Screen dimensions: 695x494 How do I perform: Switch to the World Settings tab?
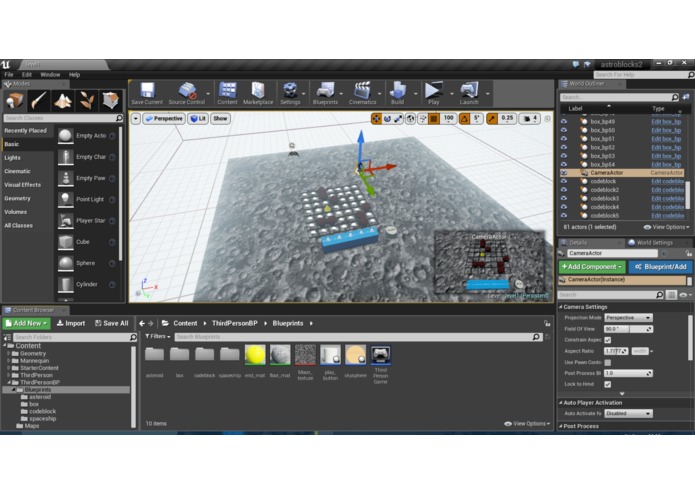[x=650, y=242]
